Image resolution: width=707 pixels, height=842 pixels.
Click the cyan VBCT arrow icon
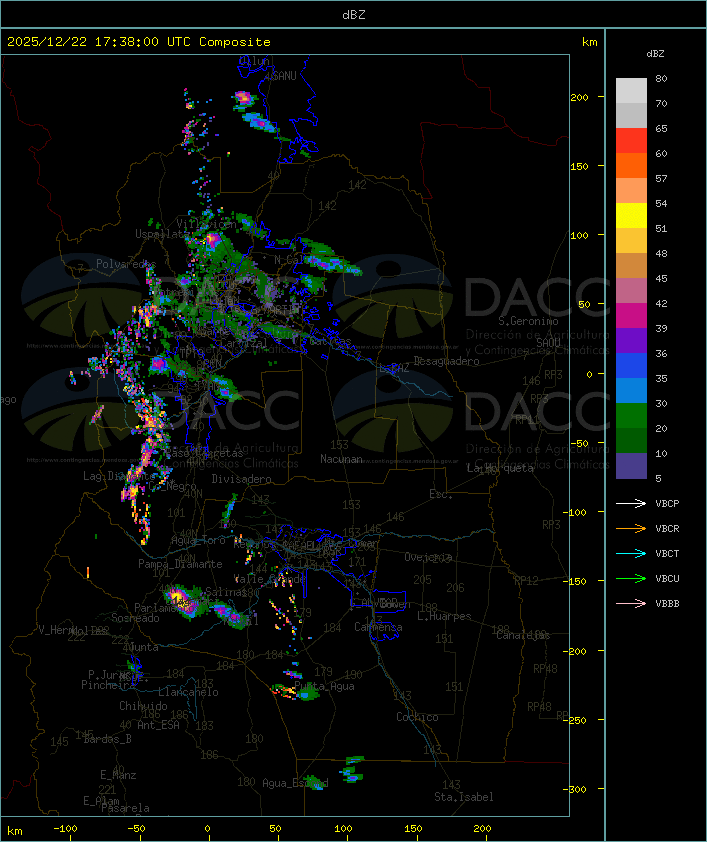pyautogui.click(x=631, y=553)
